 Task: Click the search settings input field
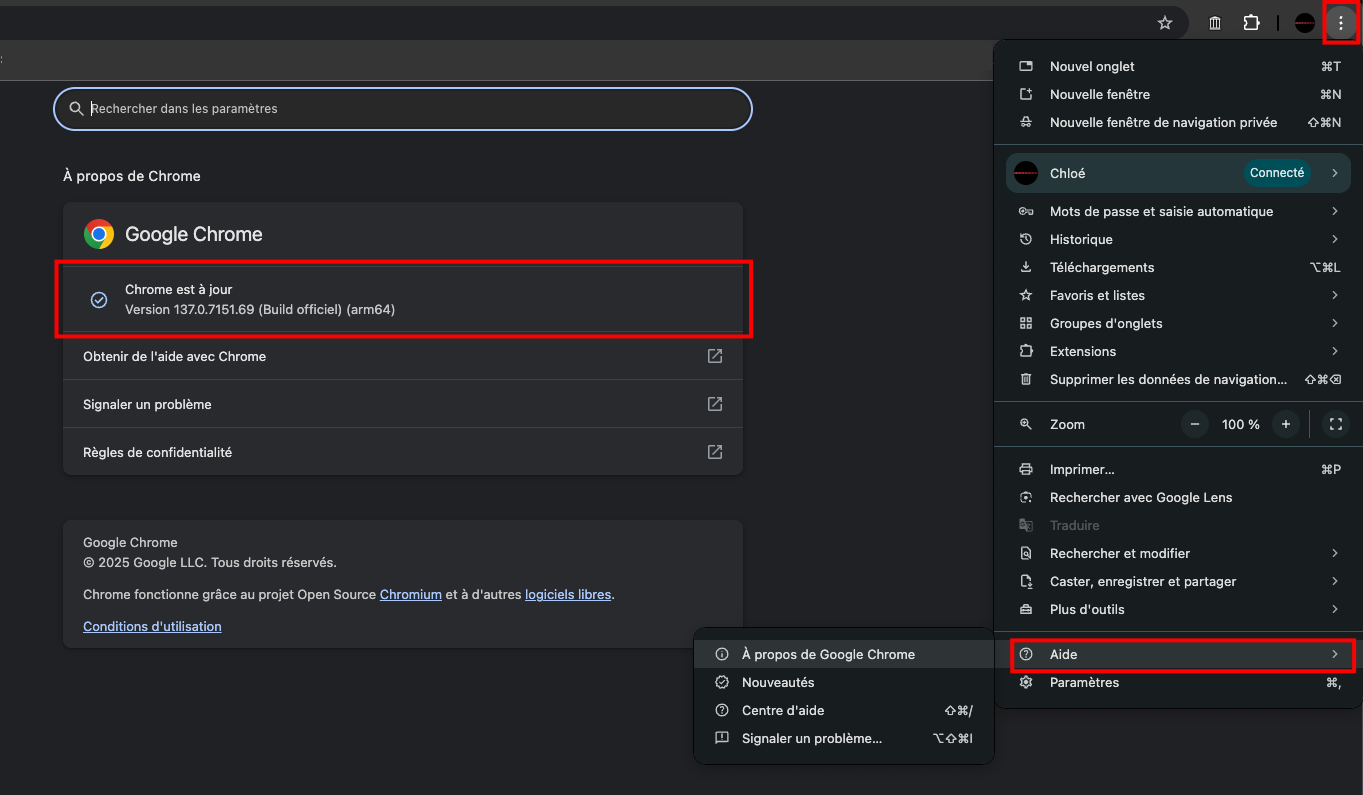click(x=410, y=108)
